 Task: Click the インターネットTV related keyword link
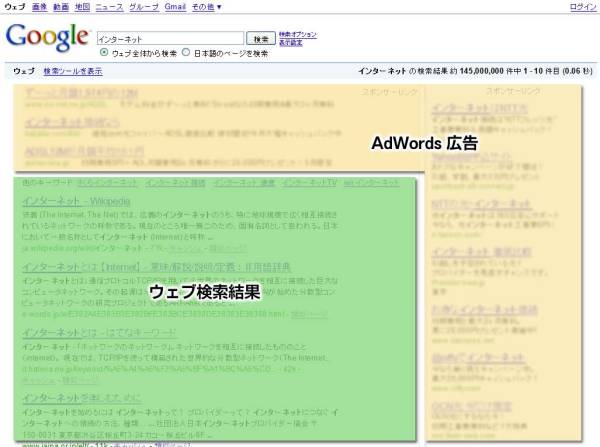[309, 183]
